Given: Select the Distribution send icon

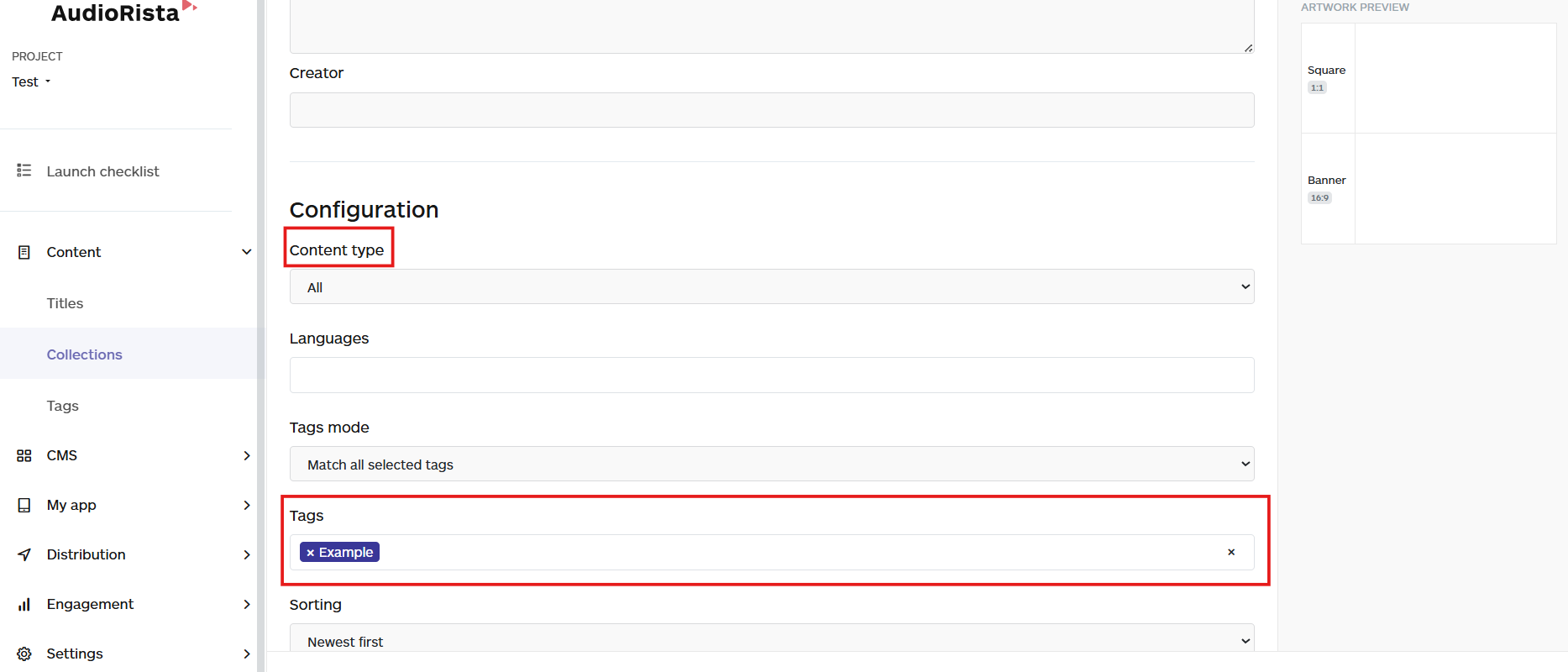Looking at the screenshot, I should pyautogui.click(x=24, y=554).
